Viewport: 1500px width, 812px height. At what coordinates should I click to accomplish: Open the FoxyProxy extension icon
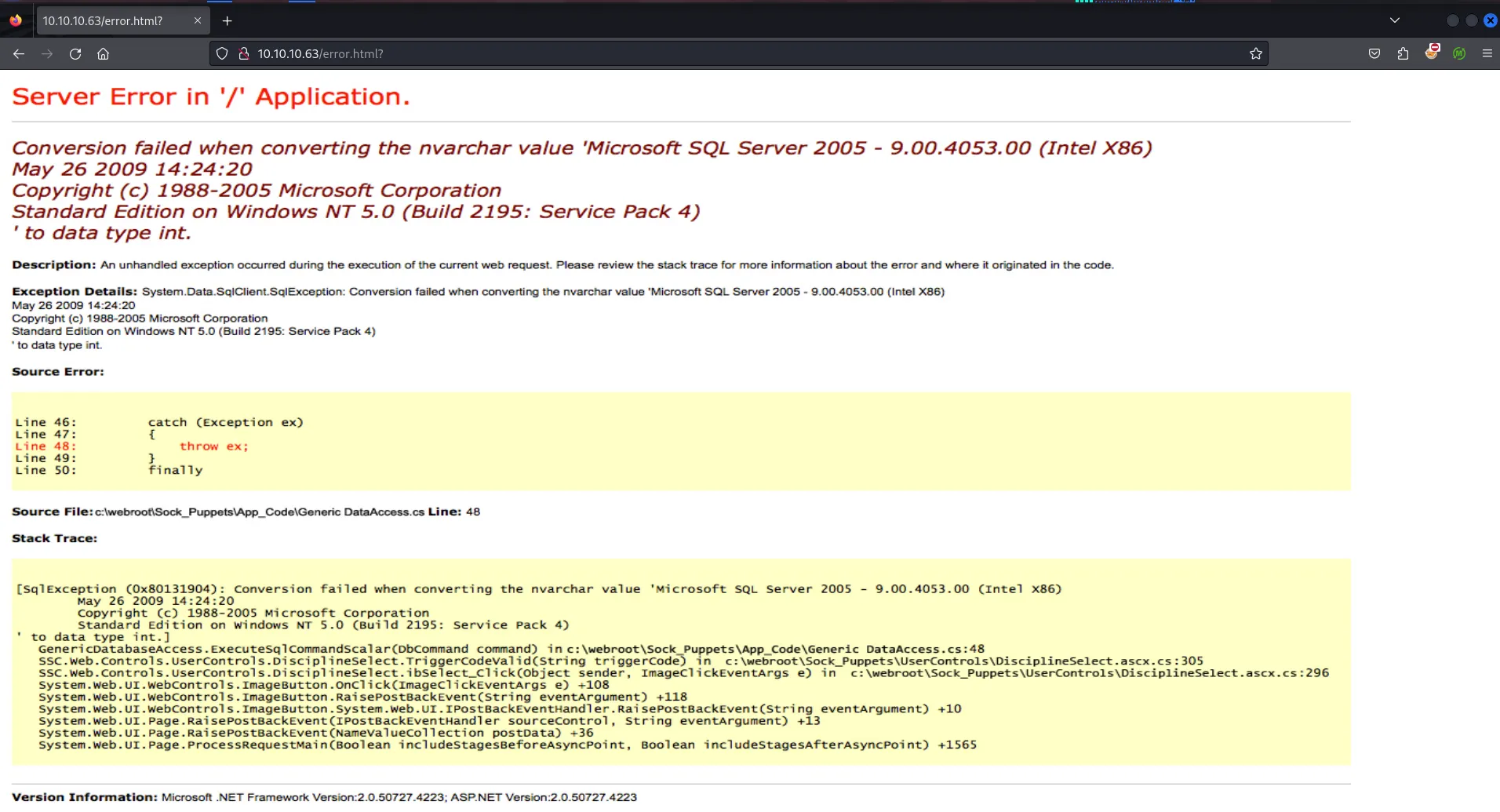[x=1432, y=53]
